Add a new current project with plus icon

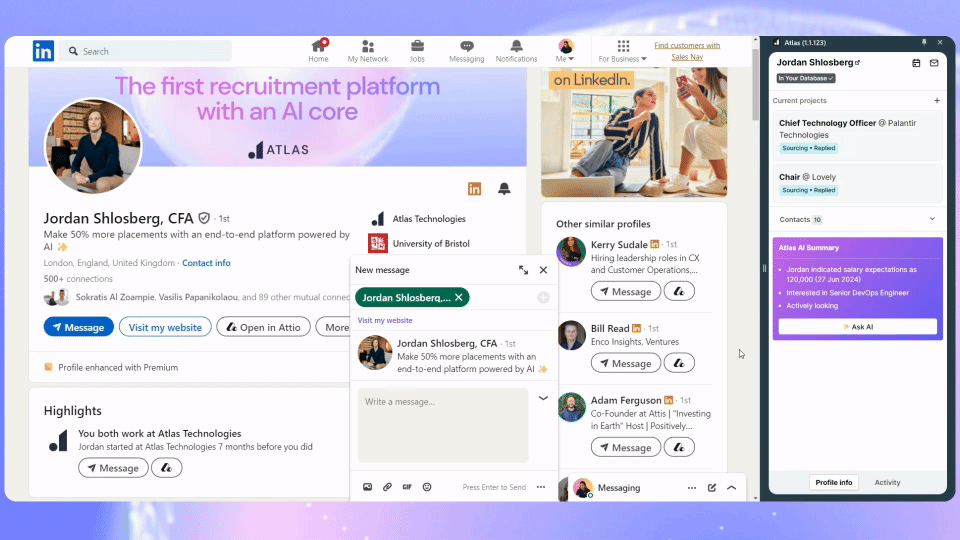(936, 101)
